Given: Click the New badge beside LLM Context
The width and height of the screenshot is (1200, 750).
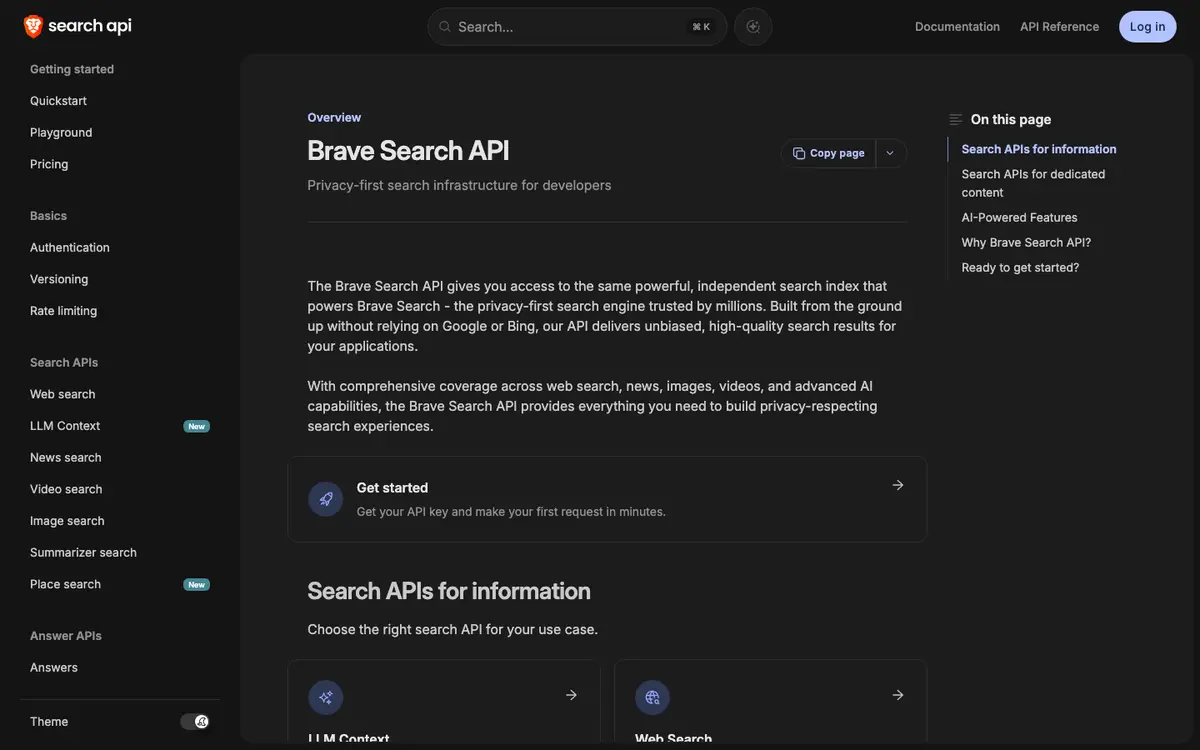Looking at the screenshot, I should 197,426.
